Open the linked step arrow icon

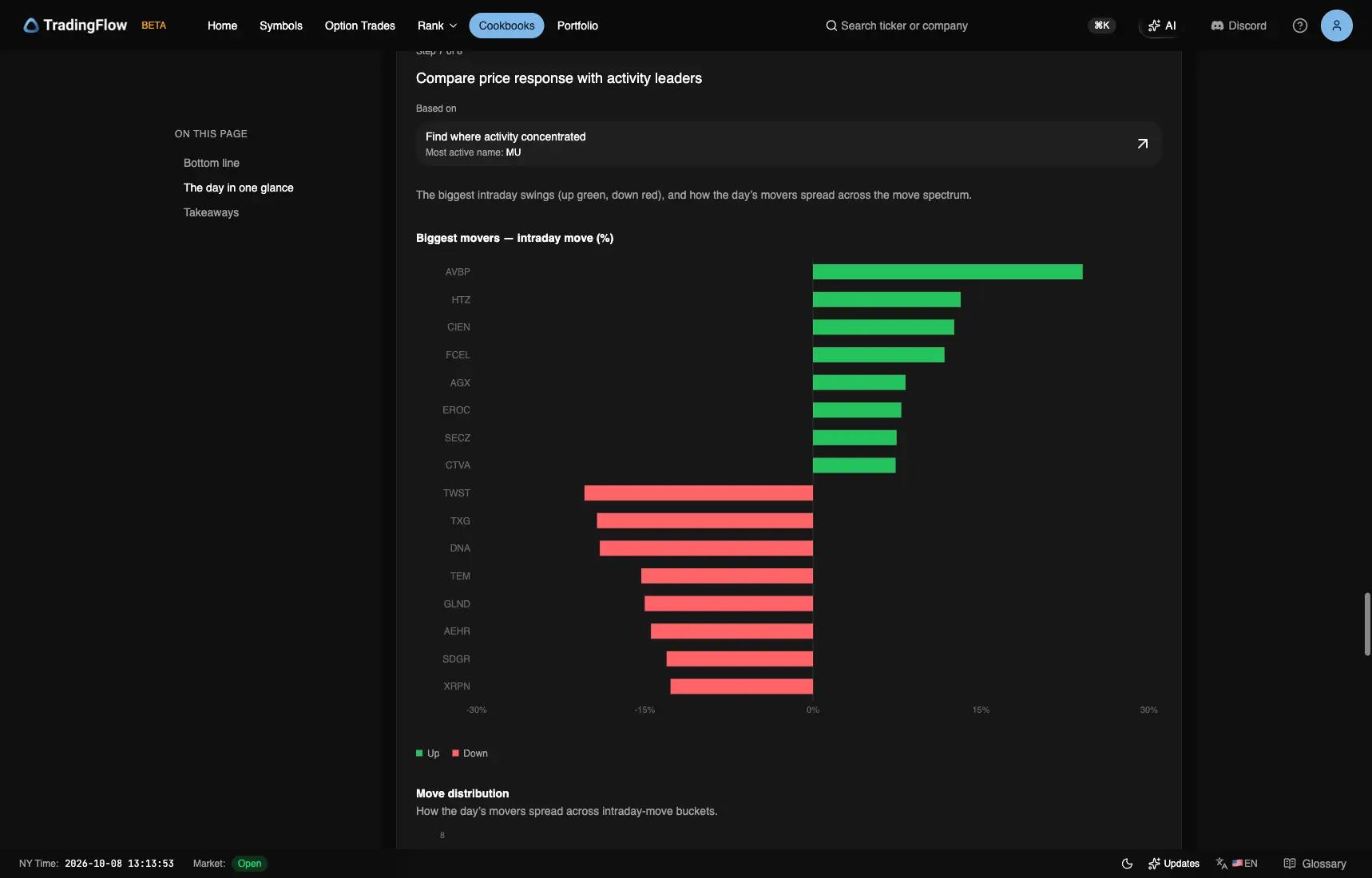pos(1143,144)
